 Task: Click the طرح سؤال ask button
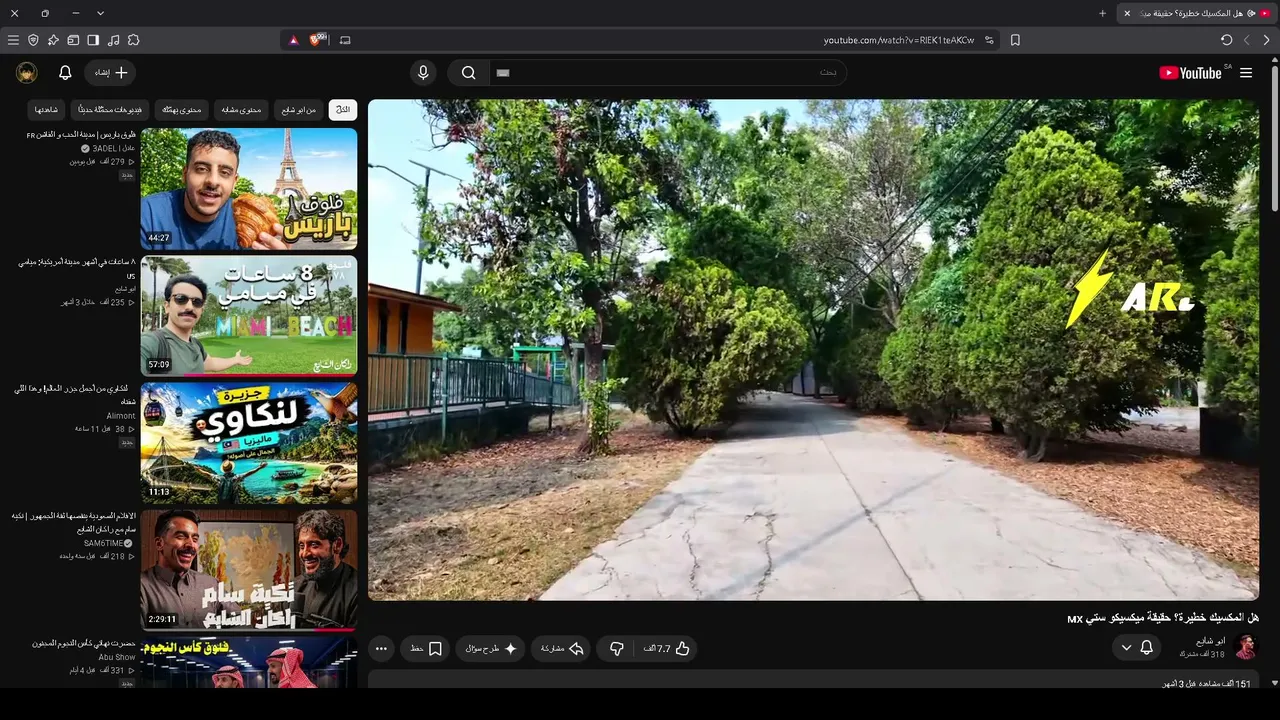[x=490, y=649]
